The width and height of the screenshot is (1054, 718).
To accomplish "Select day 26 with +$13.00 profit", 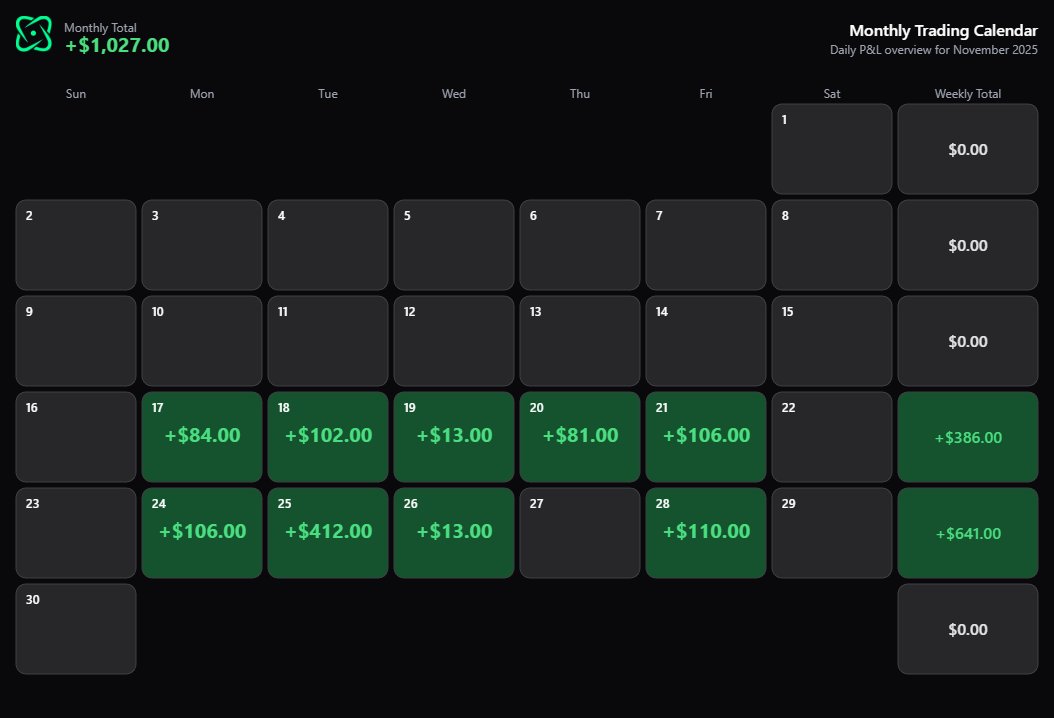I will pyautogui.click(x=454, y=533).
